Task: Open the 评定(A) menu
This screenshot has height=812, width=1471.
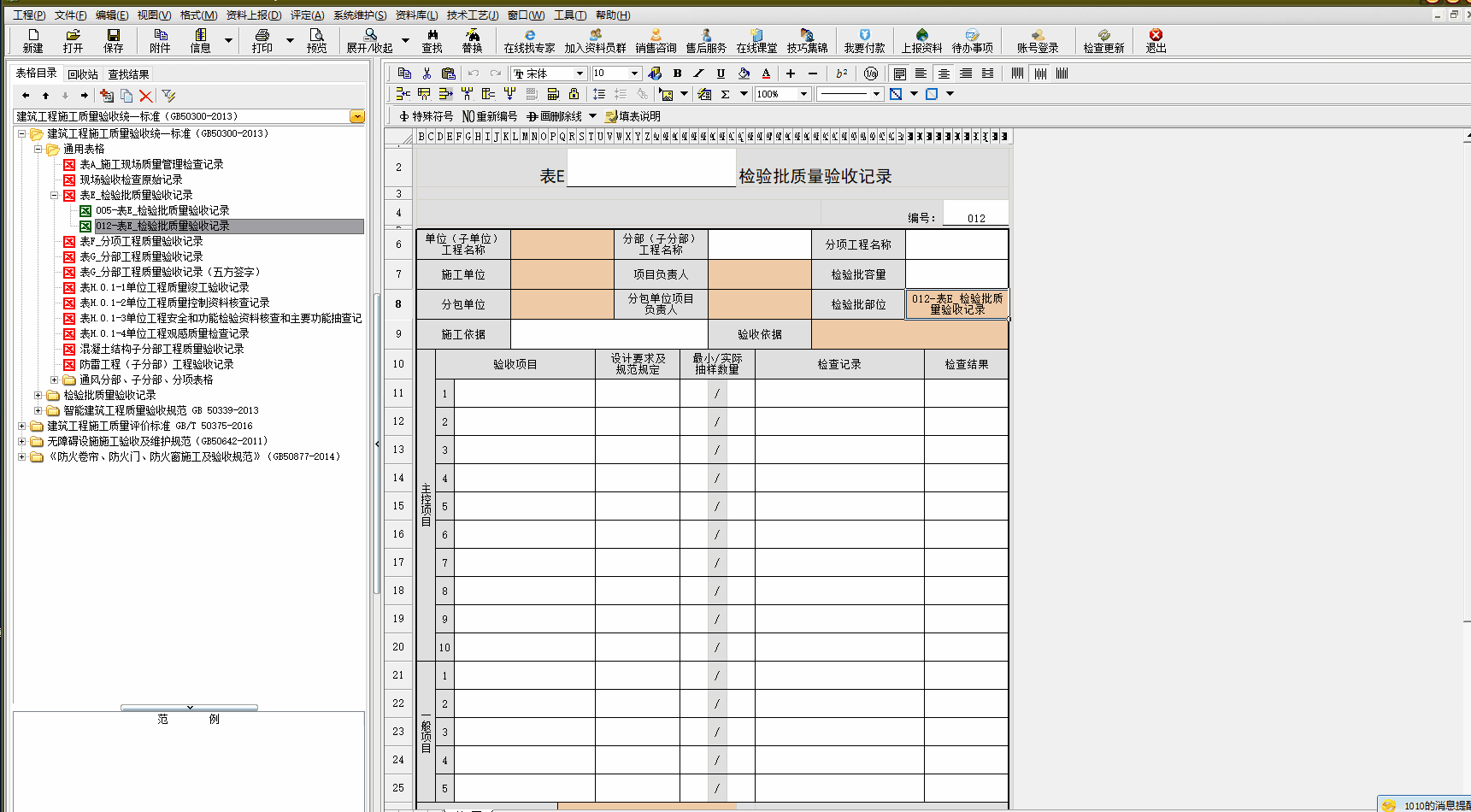Action: click(307, 15)
